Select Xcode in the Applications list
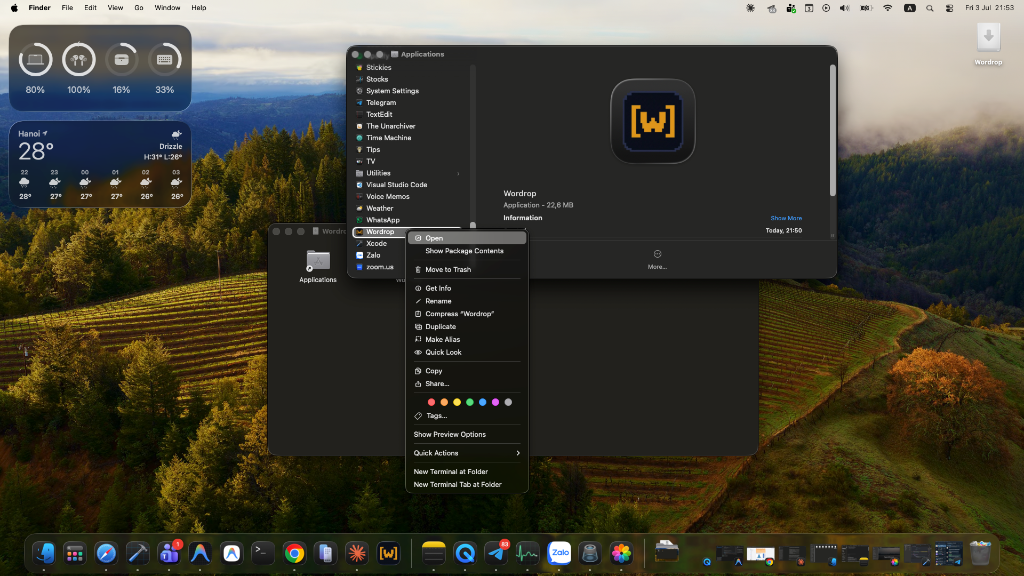Screen dimensions: 1024x576 (379, 244)
